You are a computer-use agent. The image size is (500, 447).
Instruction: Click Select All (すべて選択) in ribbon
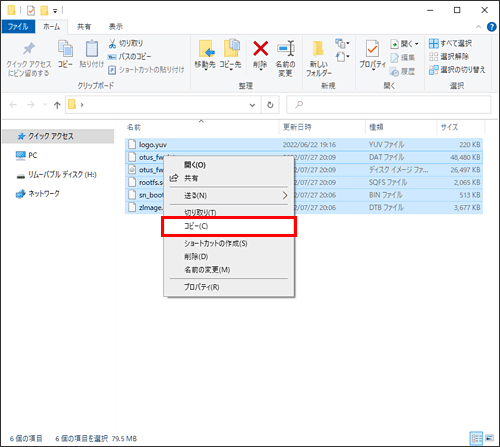(x=450, y=43)
